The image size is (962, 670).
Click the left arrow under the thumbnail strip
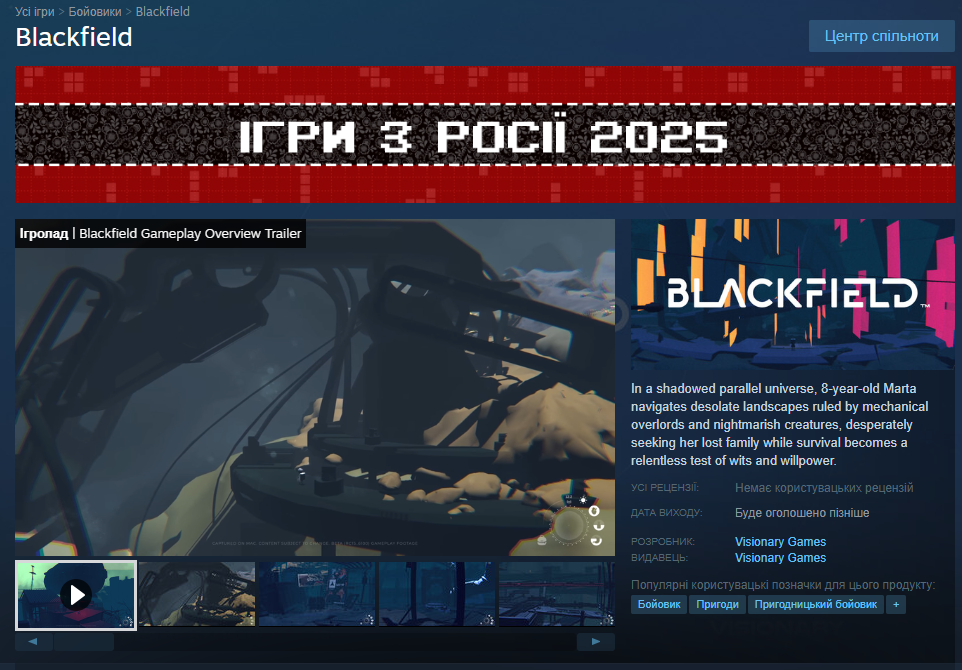point(33,642)
